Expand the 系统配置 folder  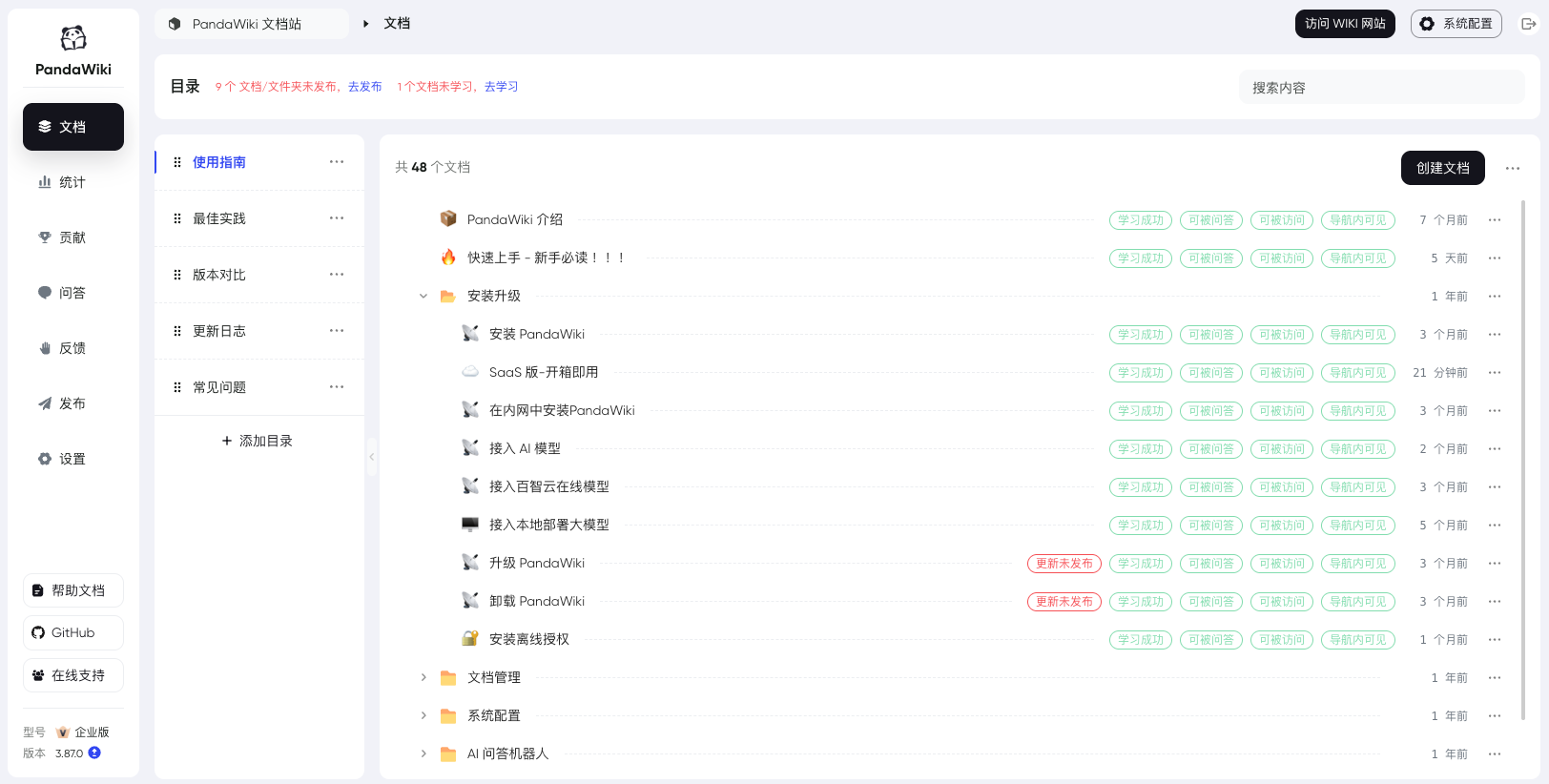click(x=423, y=715)
